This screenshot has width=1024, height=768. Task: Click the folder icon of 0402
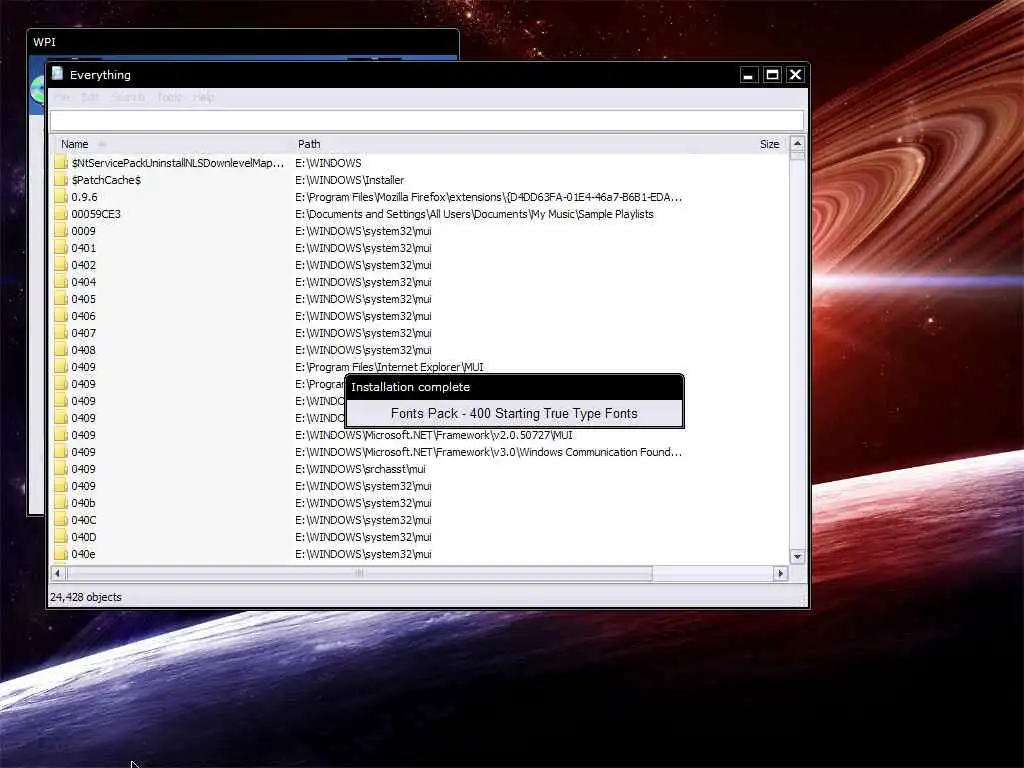coord(61,265)
